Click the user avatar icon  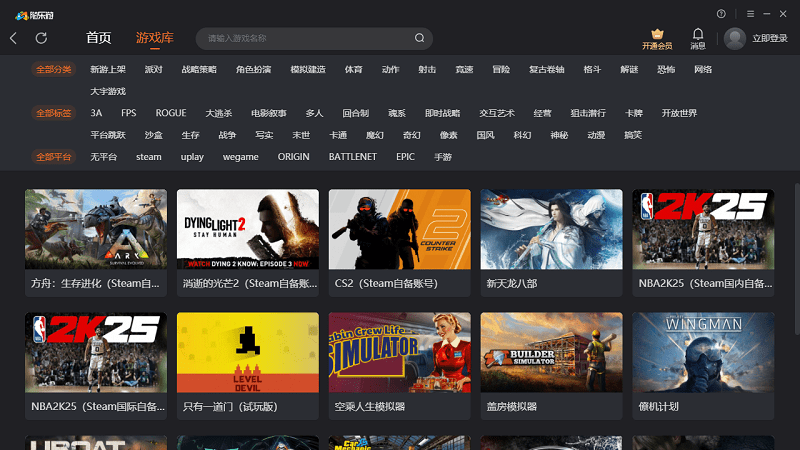click(x=735, y=39)
